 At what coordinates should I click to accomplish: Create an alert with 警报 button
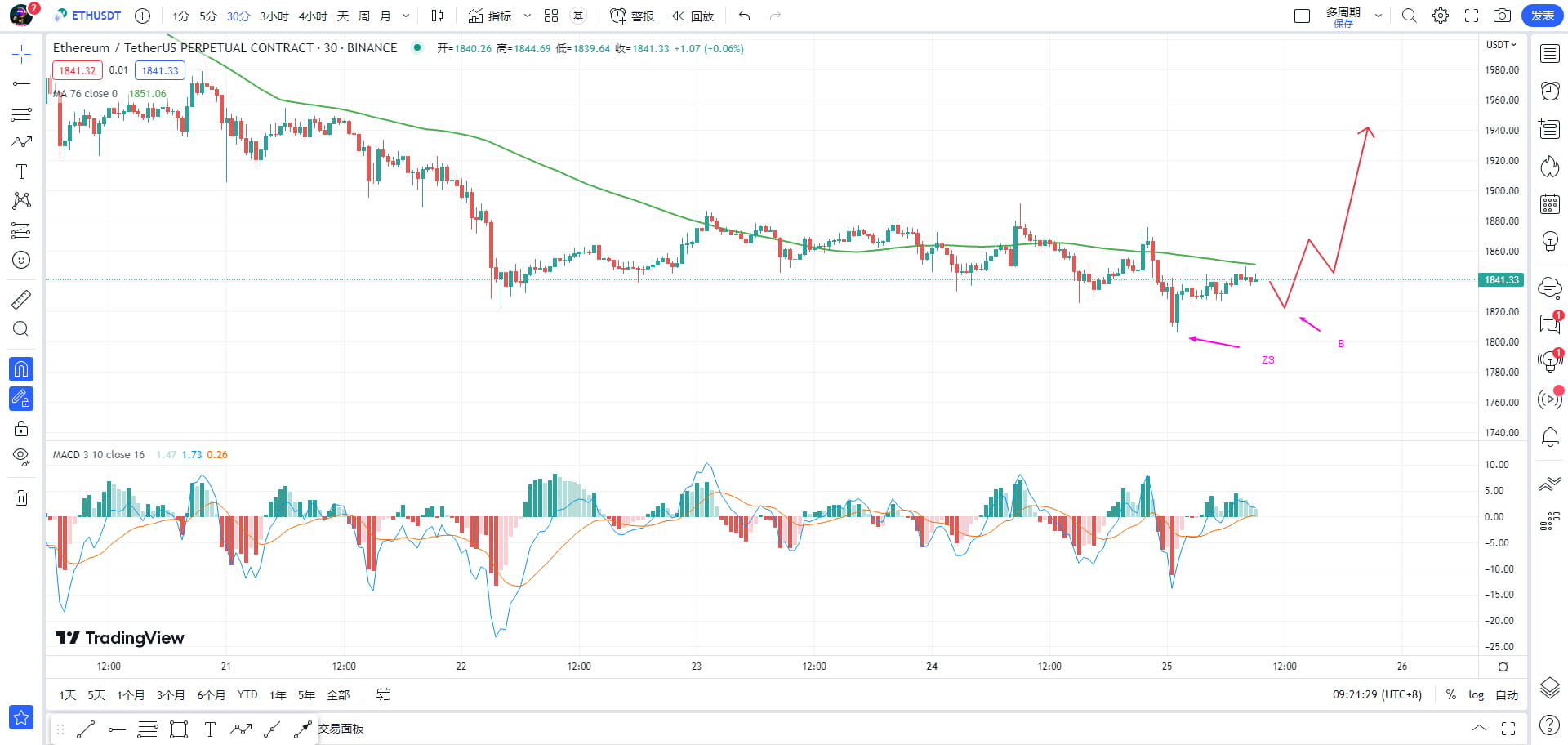click(632, 16)
